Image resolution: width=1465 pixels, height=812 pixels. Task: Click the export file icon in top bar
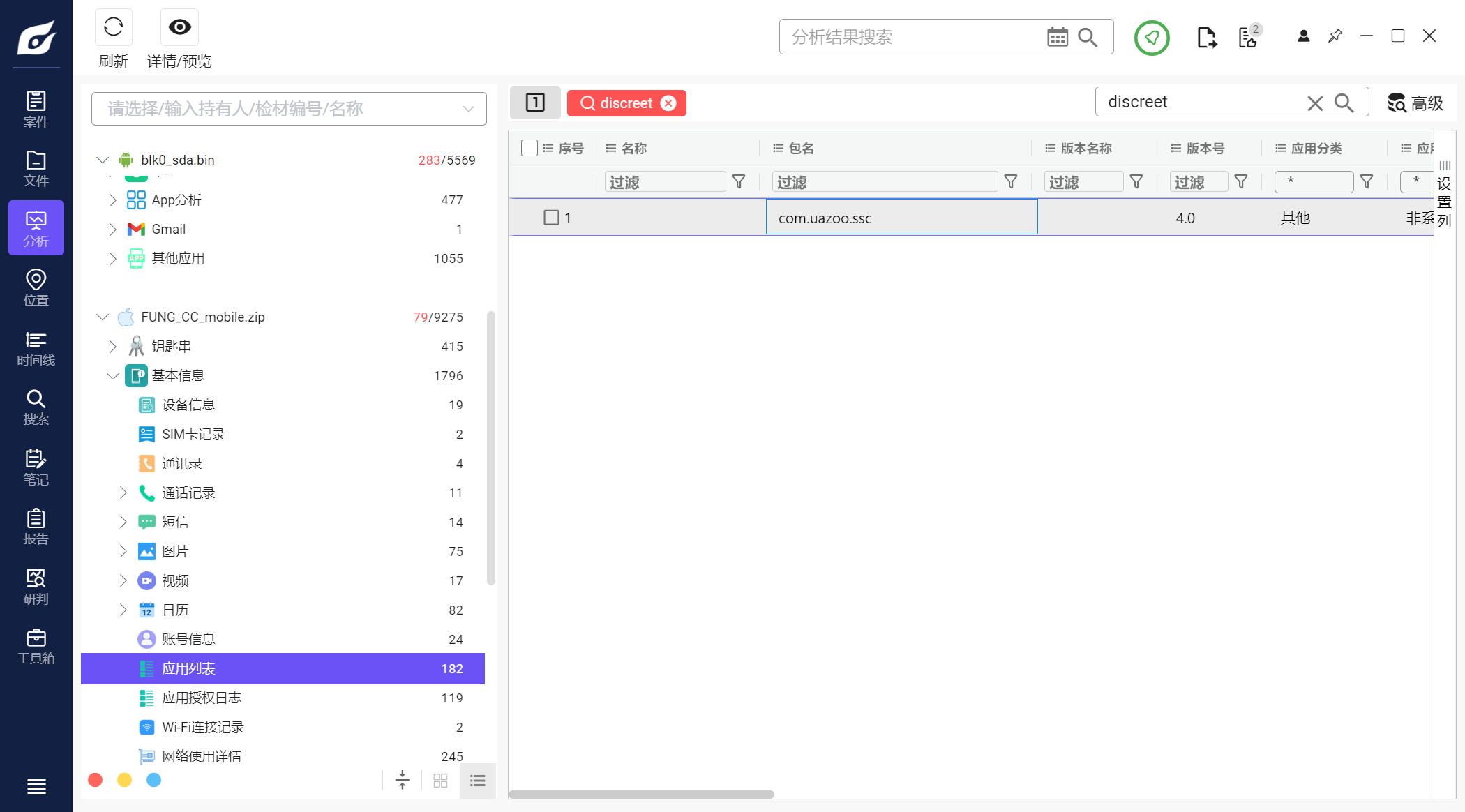[1206, 38]
